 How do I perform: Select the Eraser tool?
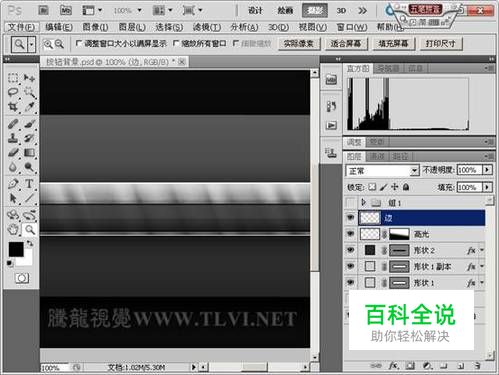pyautogui.click(x=13, y=153)
